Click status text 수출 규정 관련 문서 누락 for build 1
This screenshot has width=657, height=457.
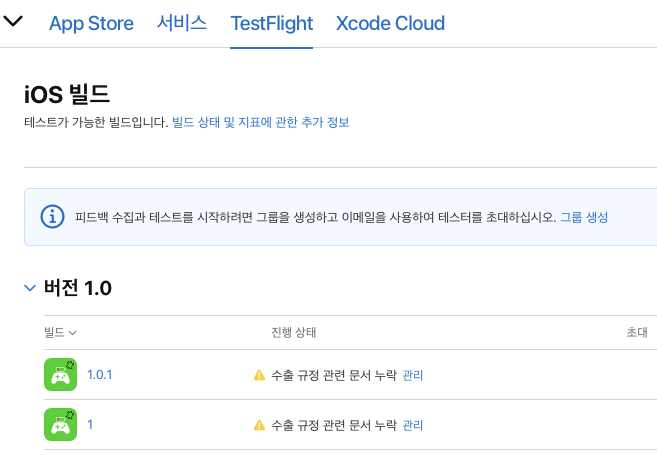click(334, 426)
